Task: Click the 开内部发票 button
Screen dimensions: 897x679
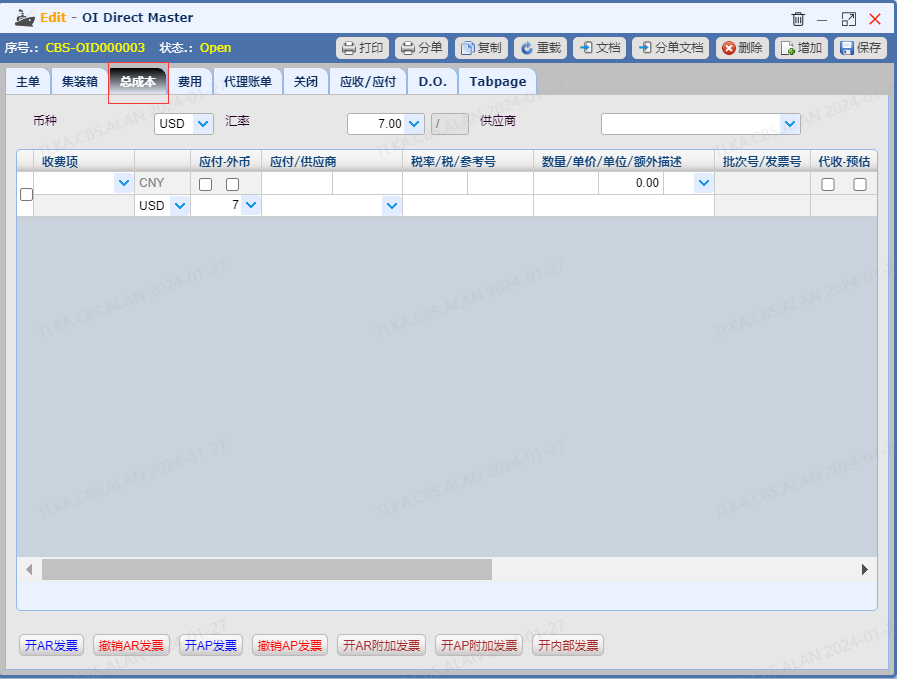Action: pos(568,645)
